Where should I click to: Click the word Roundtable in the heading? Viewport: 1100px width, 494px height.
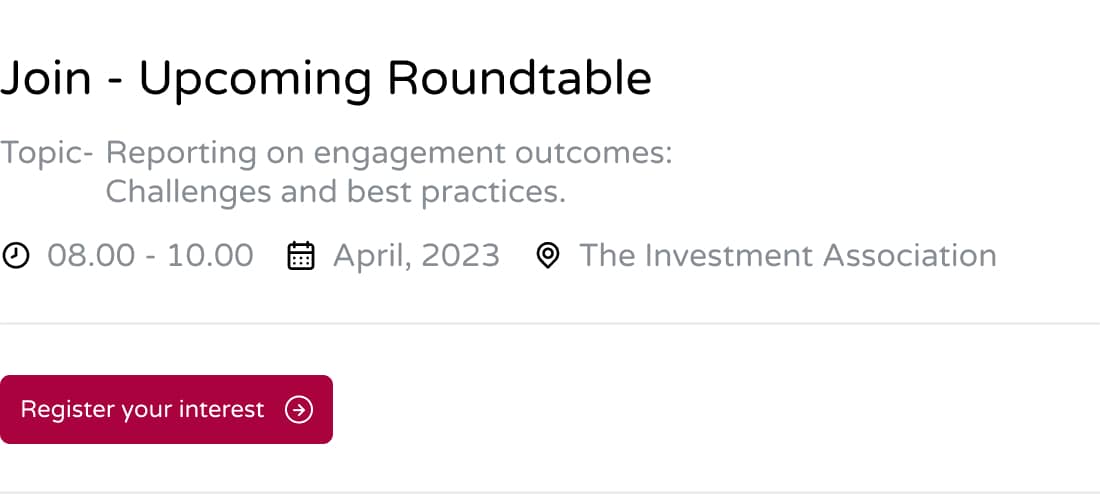[519, 77]
